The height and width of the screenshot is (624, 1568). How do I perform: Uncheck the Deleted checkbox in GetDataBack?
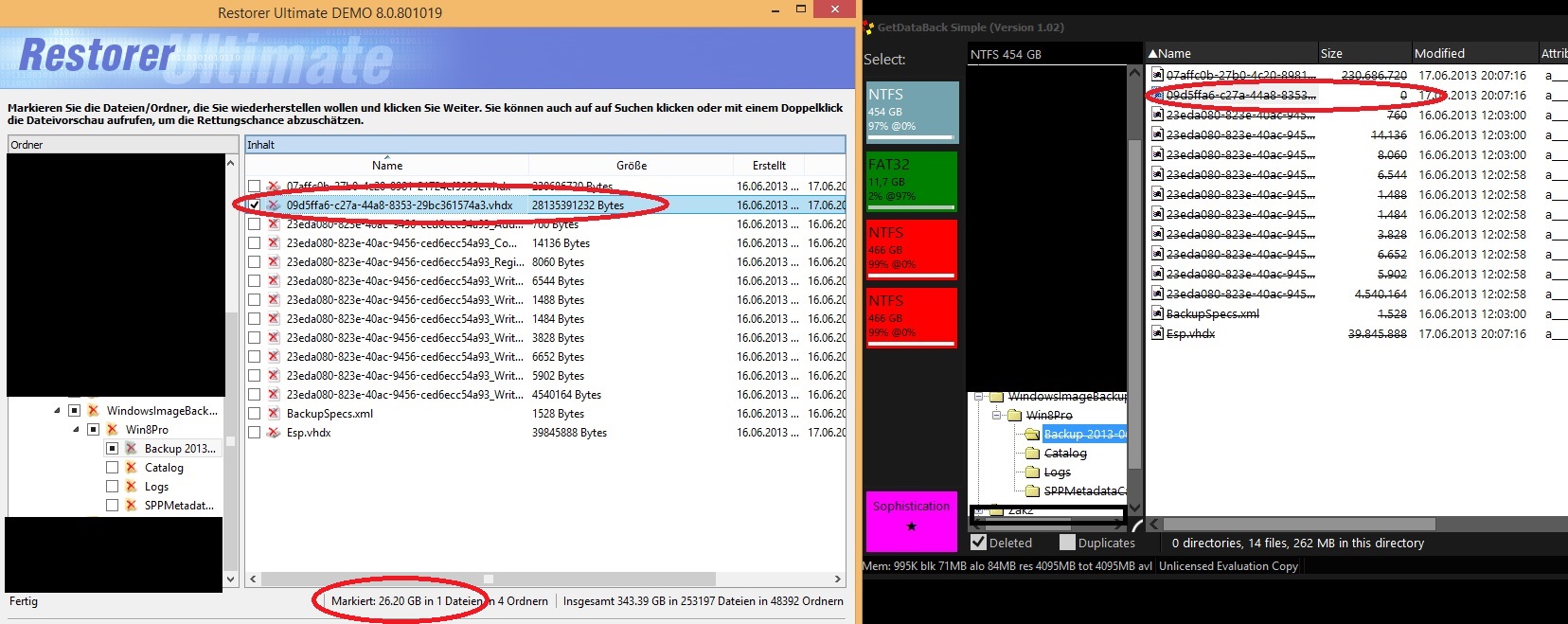[979, 543]
